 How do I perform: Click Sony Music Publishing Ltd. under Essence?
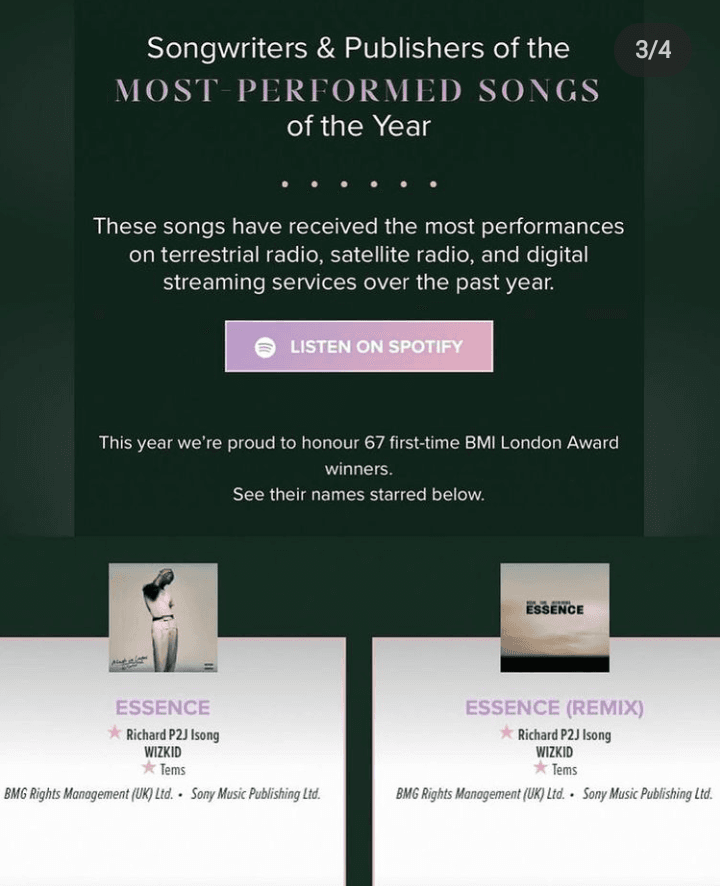click(256, 794)
